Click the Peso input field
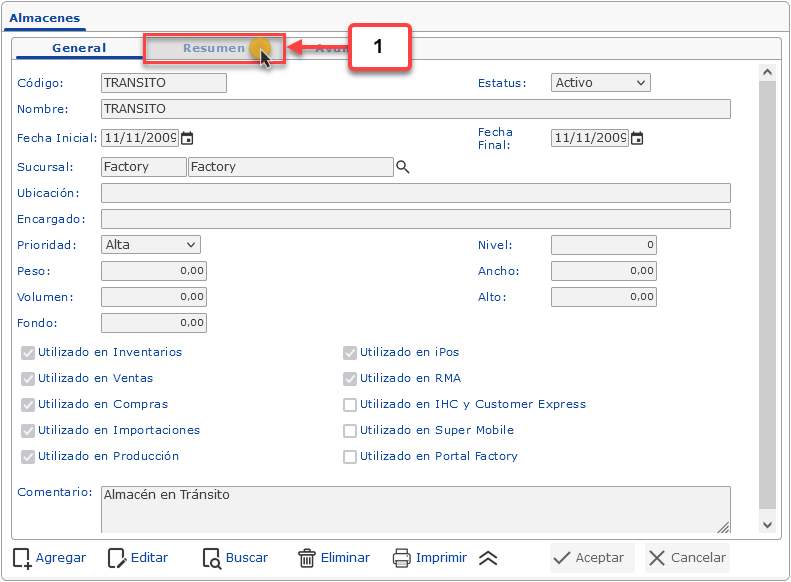791x582 pixels. point(154,271)
